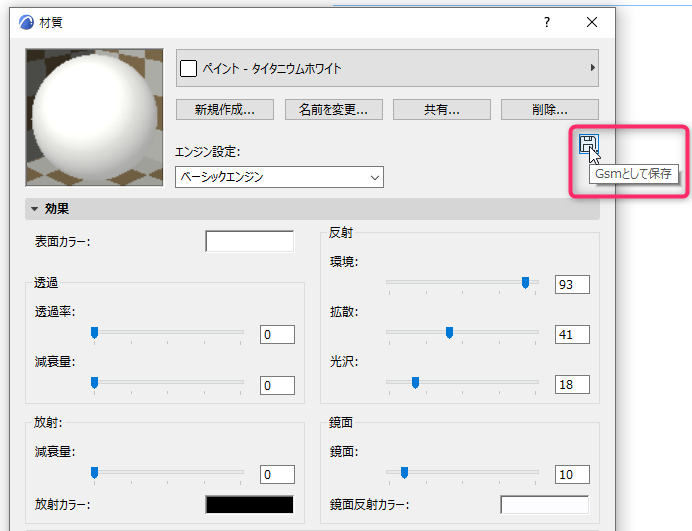Screen dimensions: 692x531
Task: Click the Save as Gsm floppy icon
Action: pos(588,144)
